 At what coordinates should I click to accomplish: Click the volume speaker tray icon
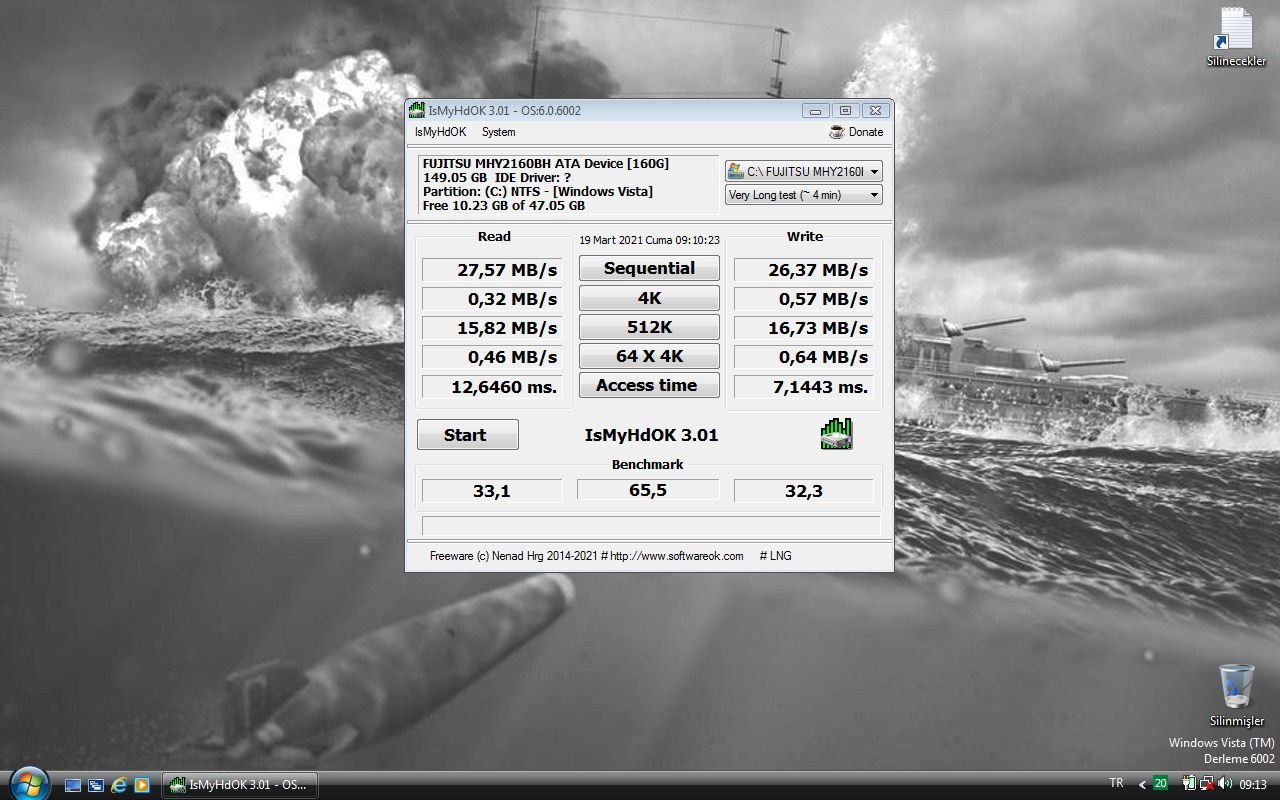coord(1225,783)
